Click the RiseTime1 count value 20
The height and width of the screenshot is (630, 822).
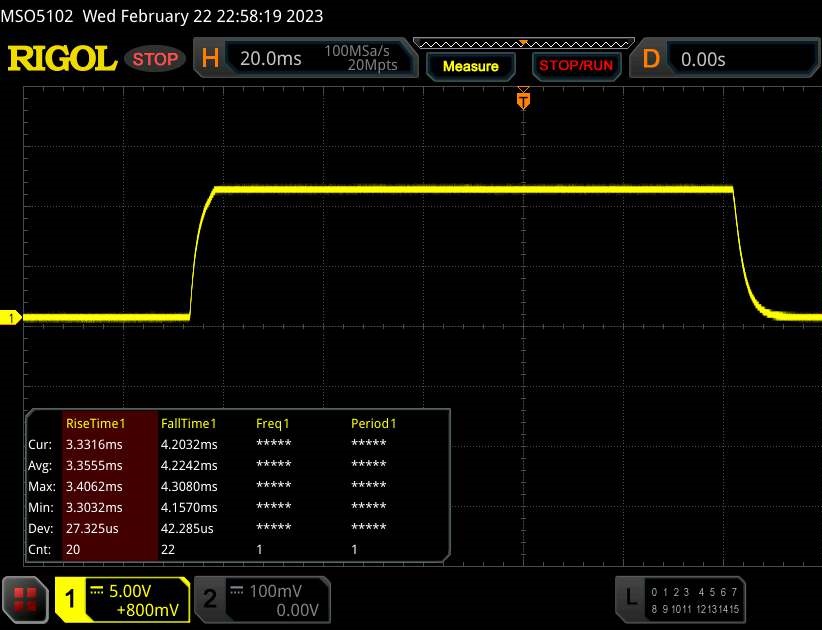point(73,549)
